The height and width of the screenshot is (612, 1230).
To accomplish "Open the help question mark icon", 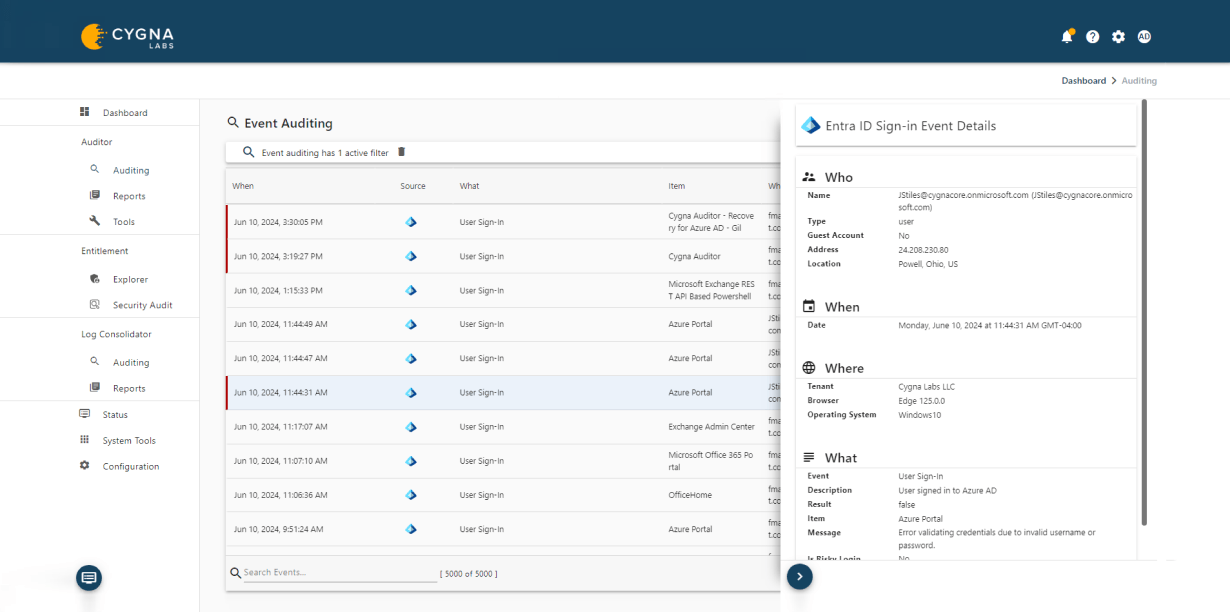I will coord(1093,36).
